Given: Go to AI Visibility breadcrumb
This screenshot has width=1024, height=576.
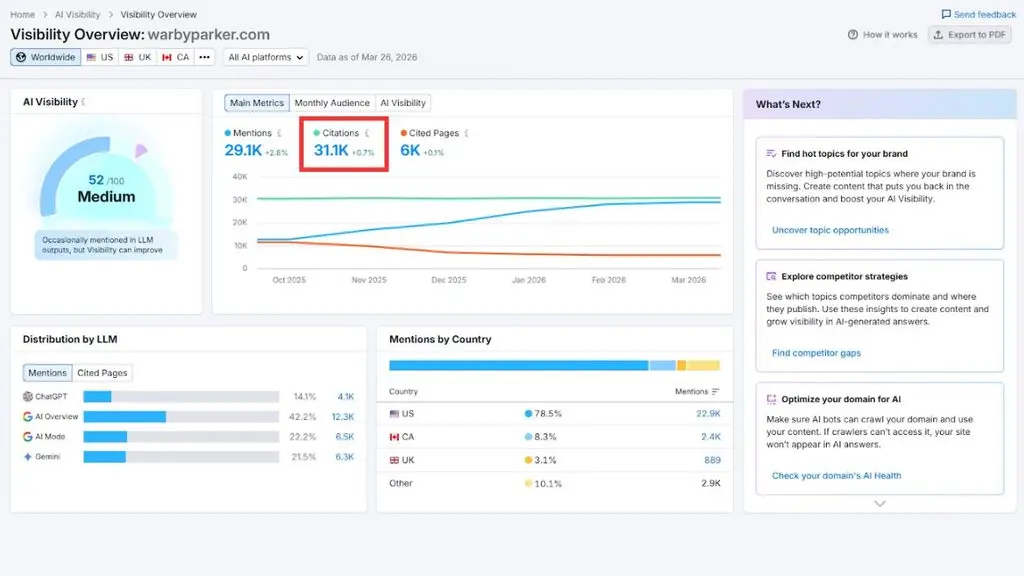Looking at the screenshot, I should [x=78, y=14].
